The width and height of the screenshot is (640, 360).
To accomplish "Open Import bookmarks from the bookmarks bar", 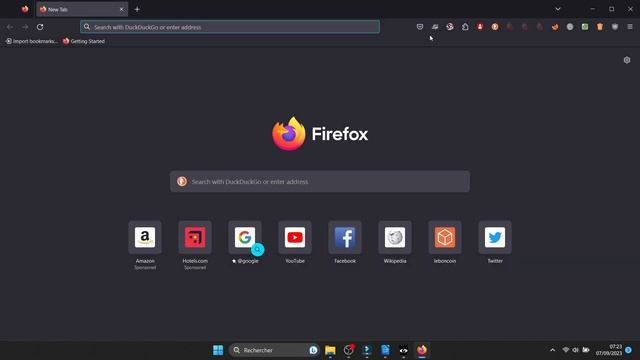I will (x=31, y=41).
